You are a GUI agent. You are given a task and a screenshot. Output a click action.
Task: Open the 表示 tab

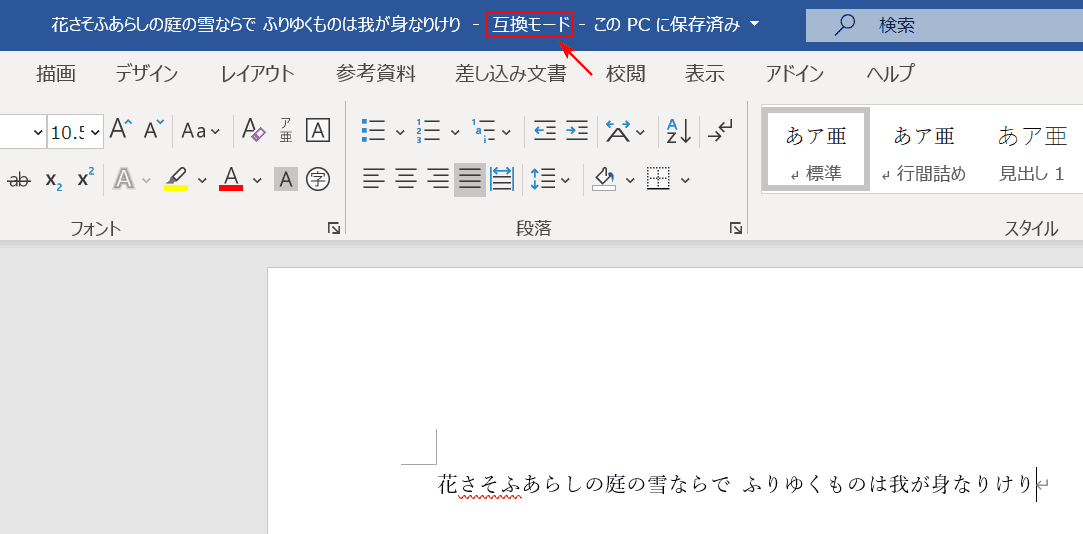pos(705,73)
